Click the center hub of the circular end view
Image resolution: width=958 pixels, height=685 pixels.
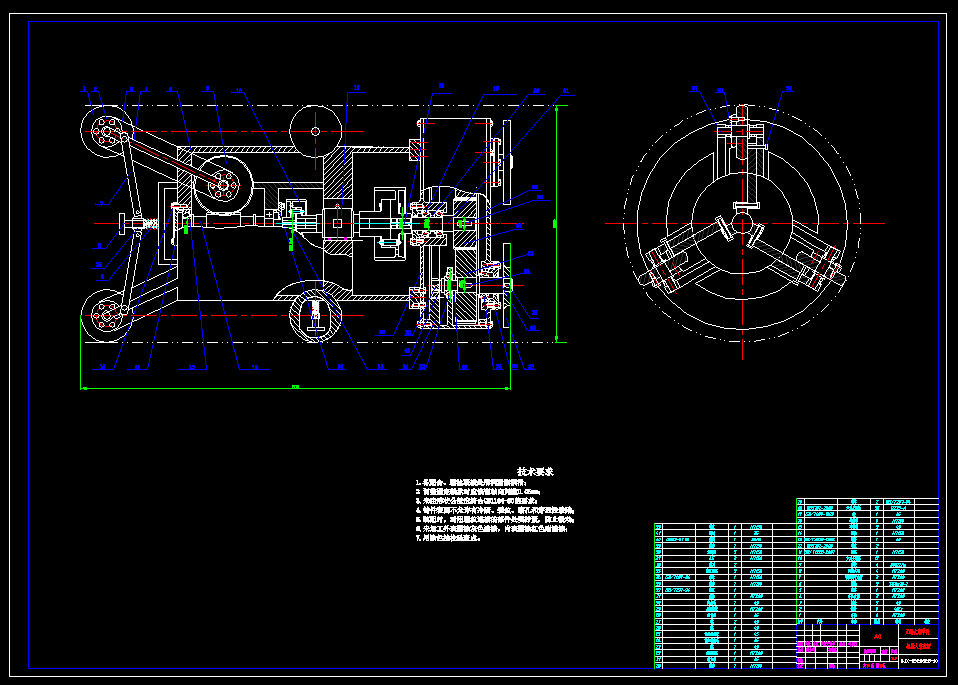tap(742, 223)
